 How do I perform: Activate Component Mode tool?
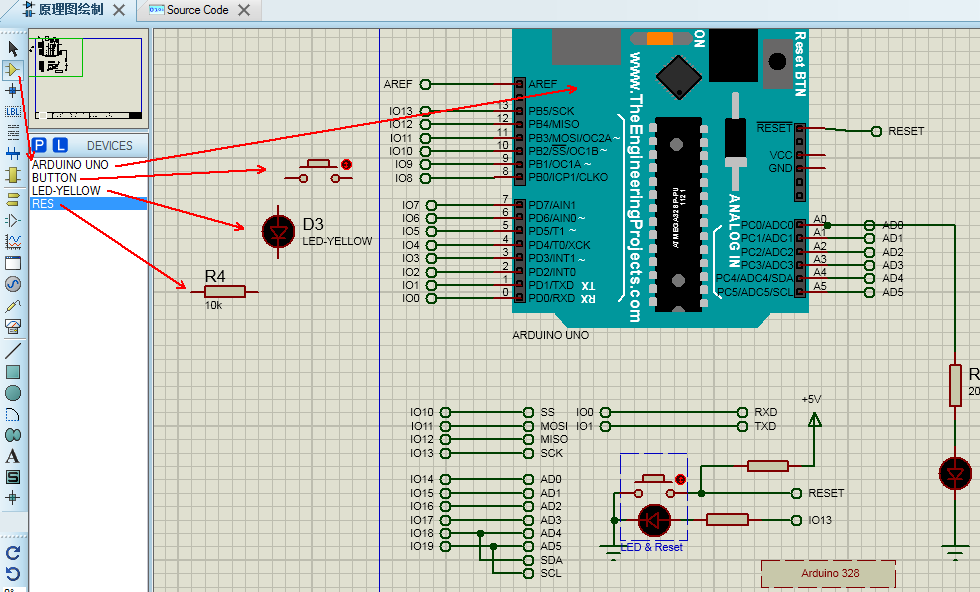click(x=12, y=69)
